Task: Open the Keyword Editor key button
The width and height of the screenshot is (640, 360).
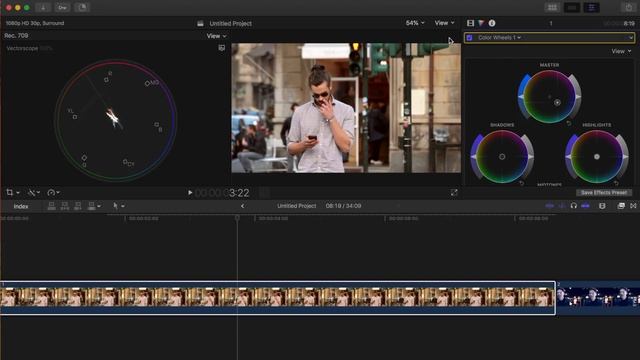Action: pyautogui.click(x=62, y=7)
